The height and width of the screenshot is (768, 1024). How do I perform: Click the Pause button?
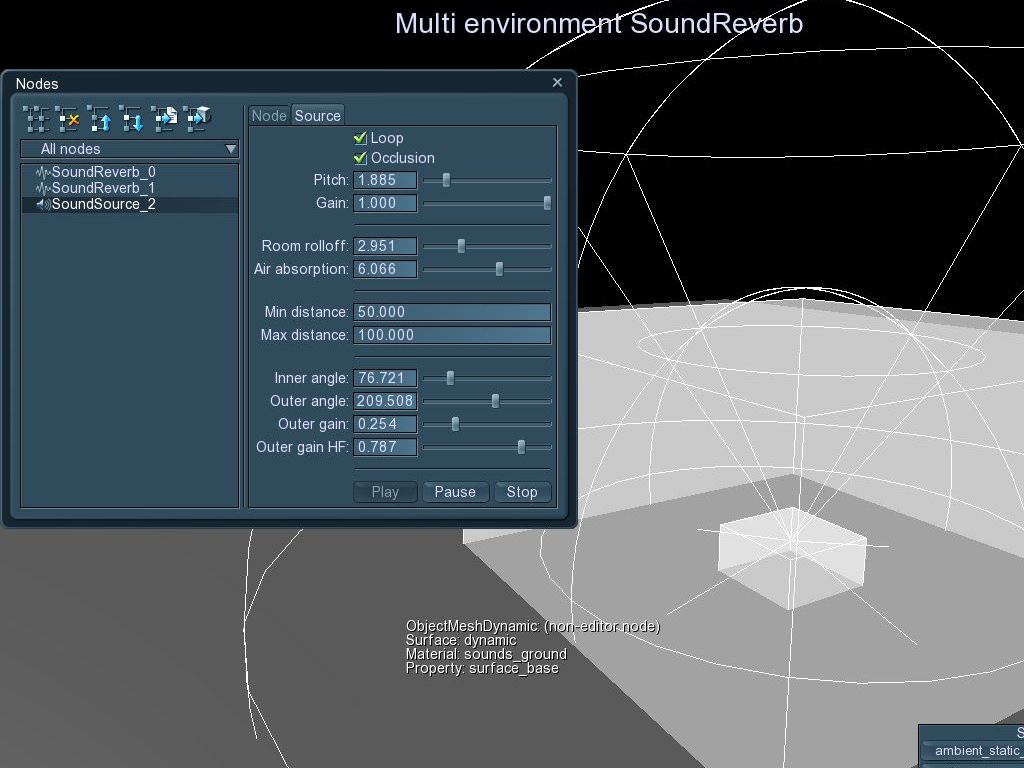pos(455,492)
